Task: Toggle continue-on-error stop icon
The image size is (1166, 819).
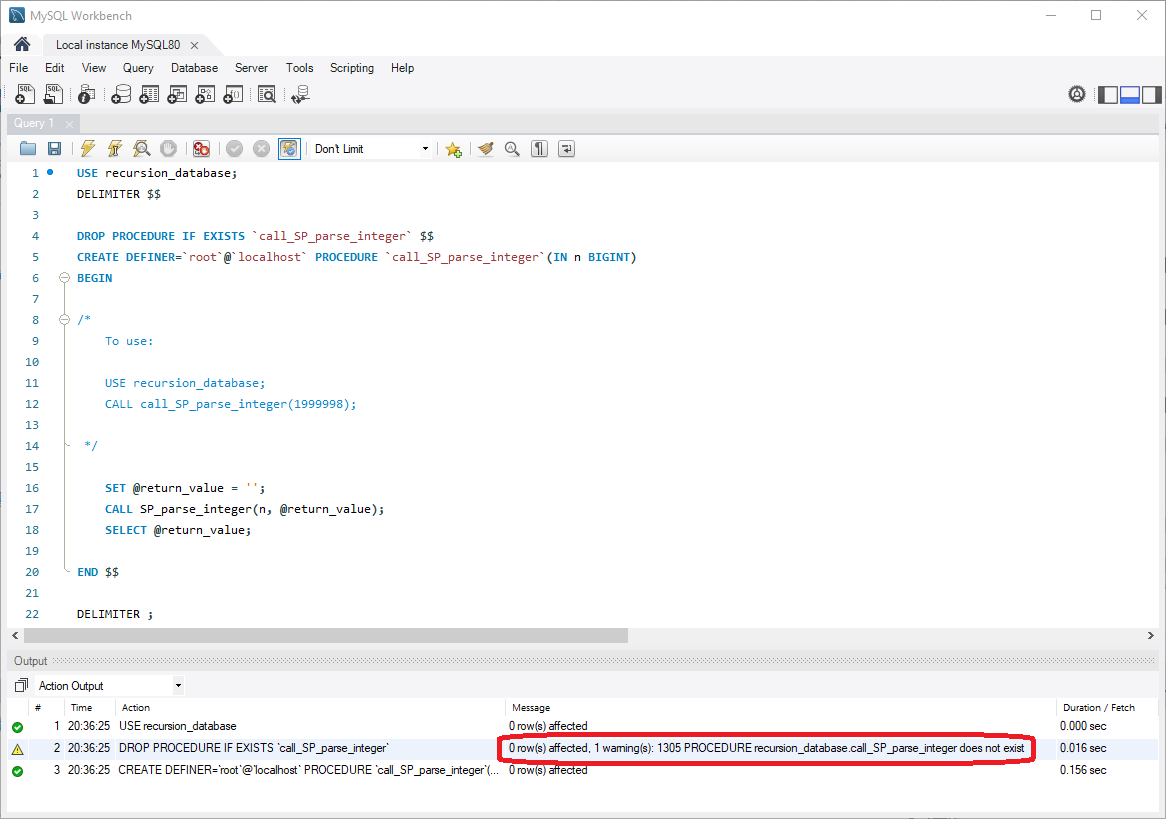Action: pos(201,149)
